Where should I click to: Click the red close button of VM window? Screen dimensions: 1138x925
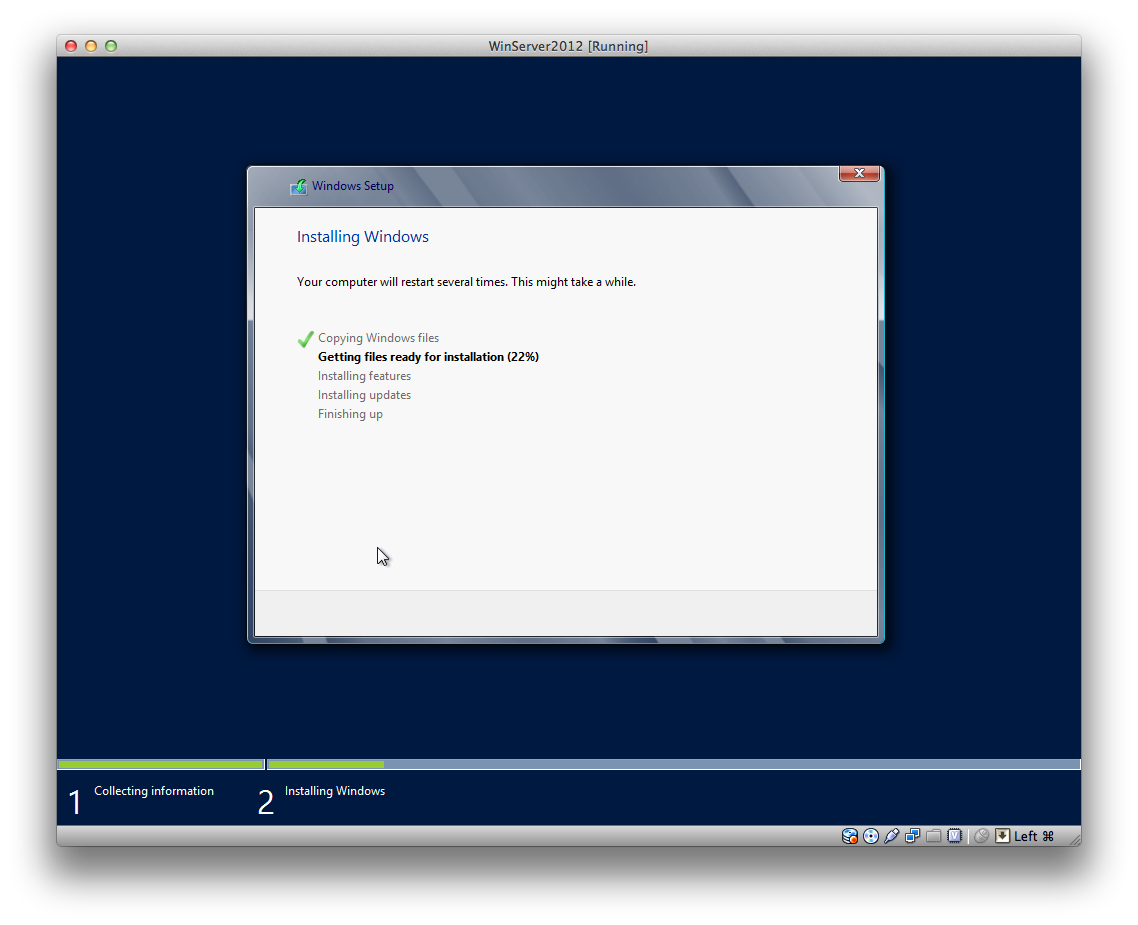(x=71, y=46)
